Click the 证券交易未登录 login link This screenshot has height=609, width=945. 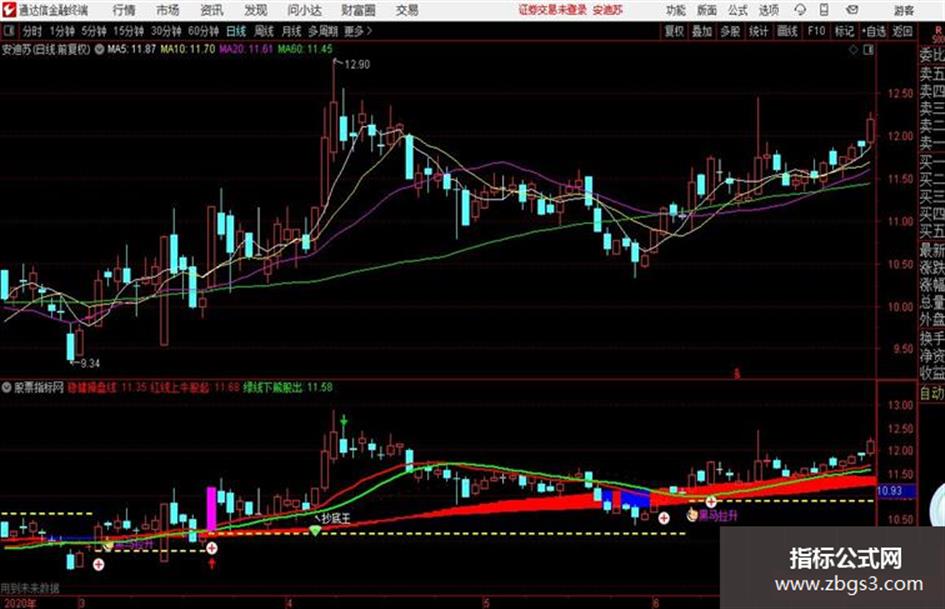click(x=553, y=10)
